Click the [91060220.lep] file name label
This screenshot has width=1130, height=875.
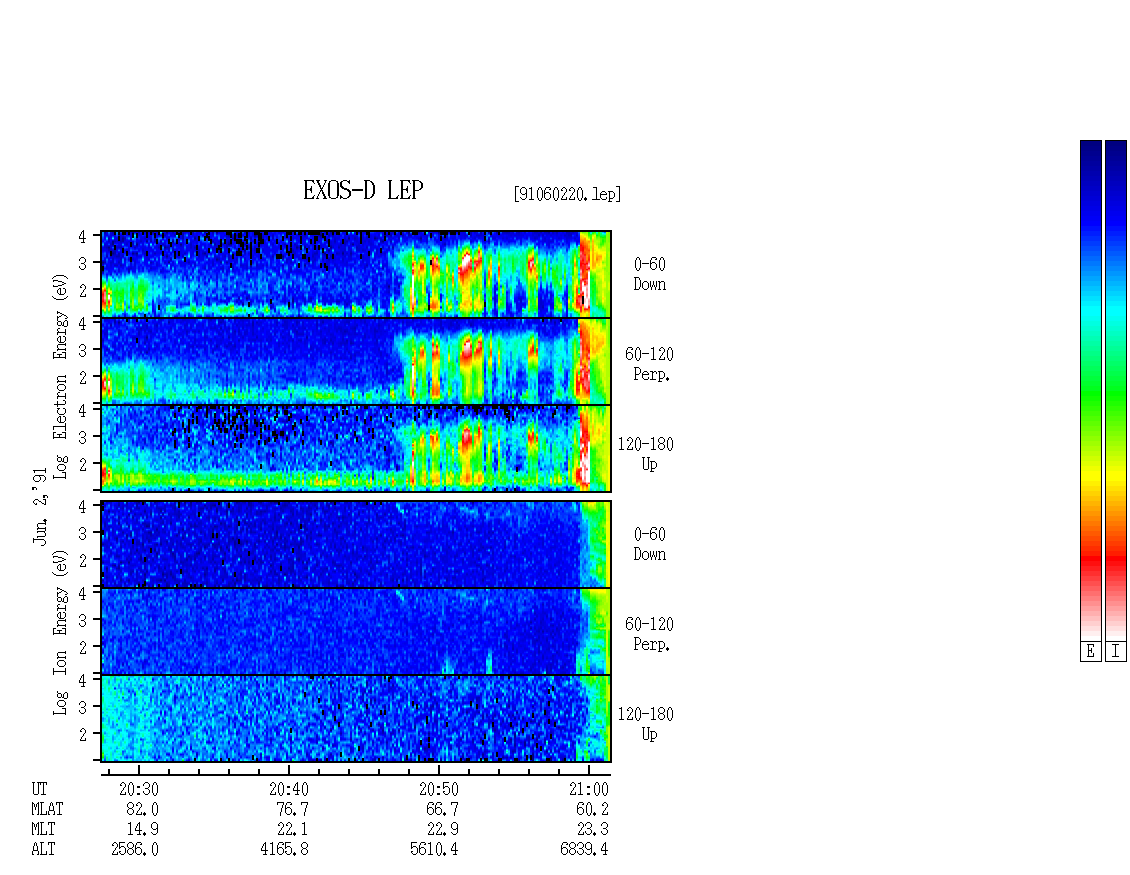coord(567,194)
